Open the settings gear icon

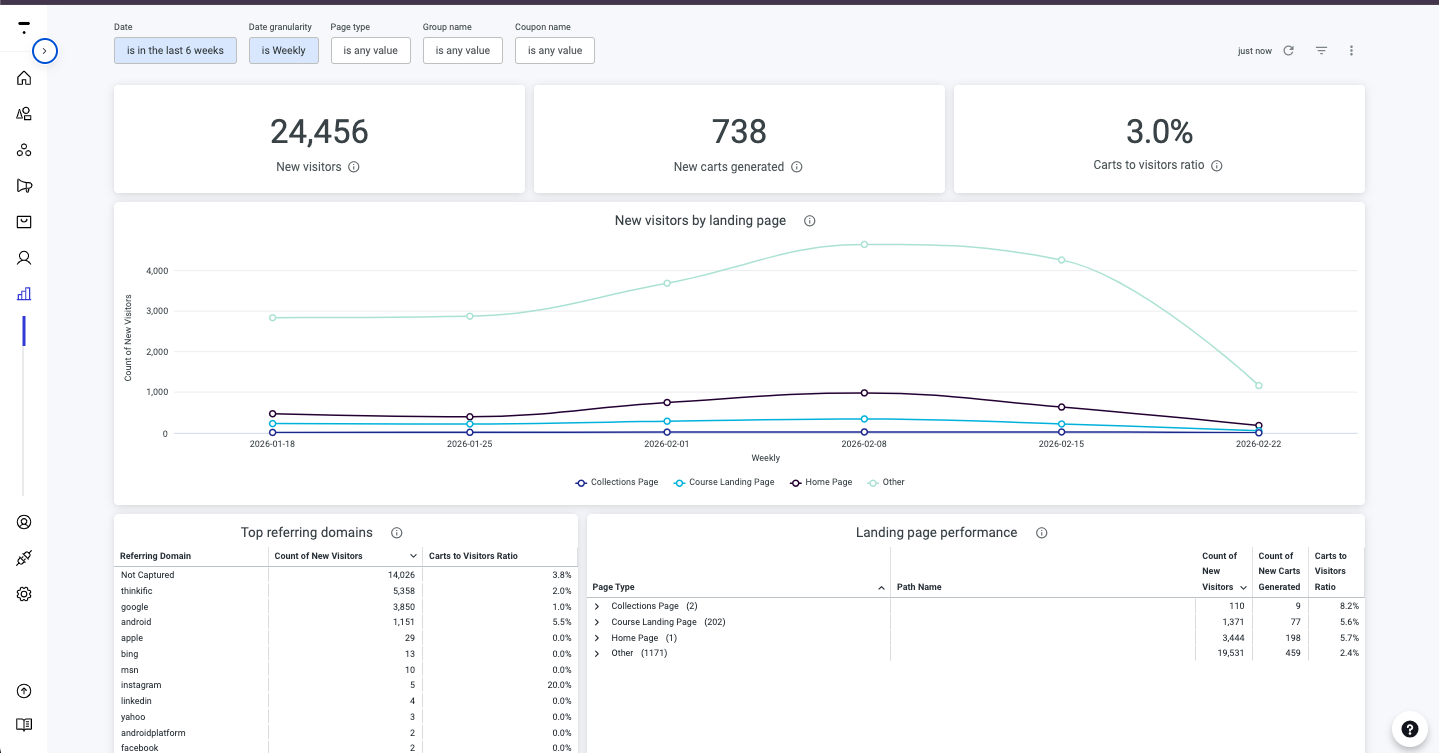[24, 594]
